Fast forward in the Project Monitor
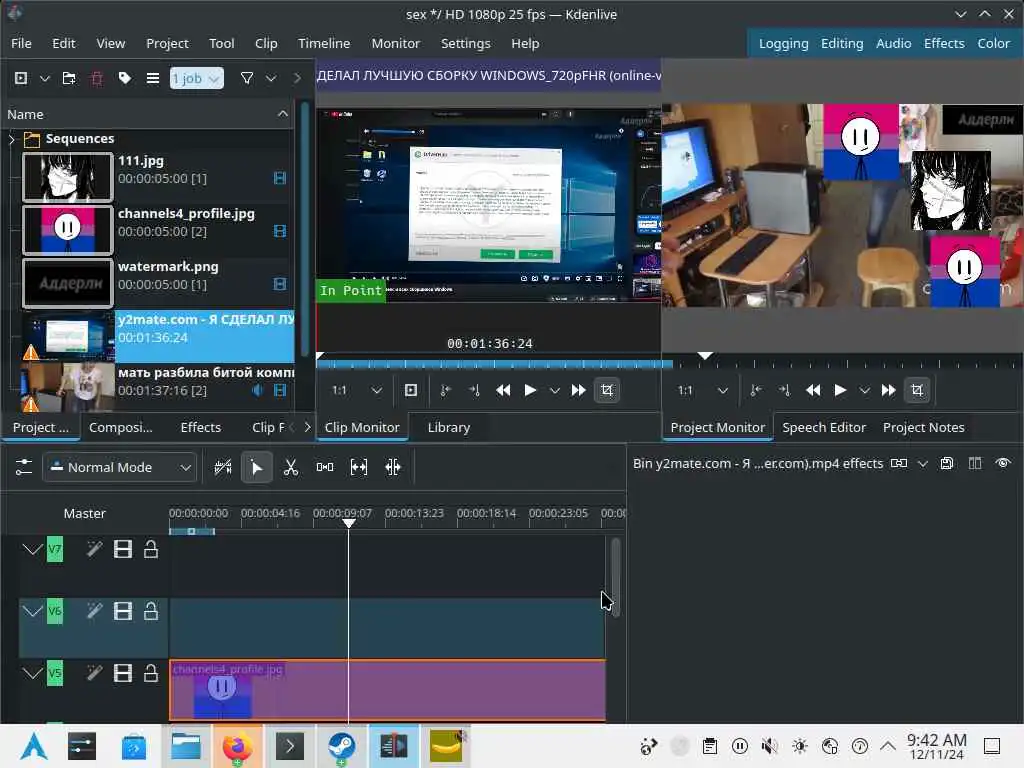Screen dimensions: 1024x768 pyautogui.click(x=888, y=391)
